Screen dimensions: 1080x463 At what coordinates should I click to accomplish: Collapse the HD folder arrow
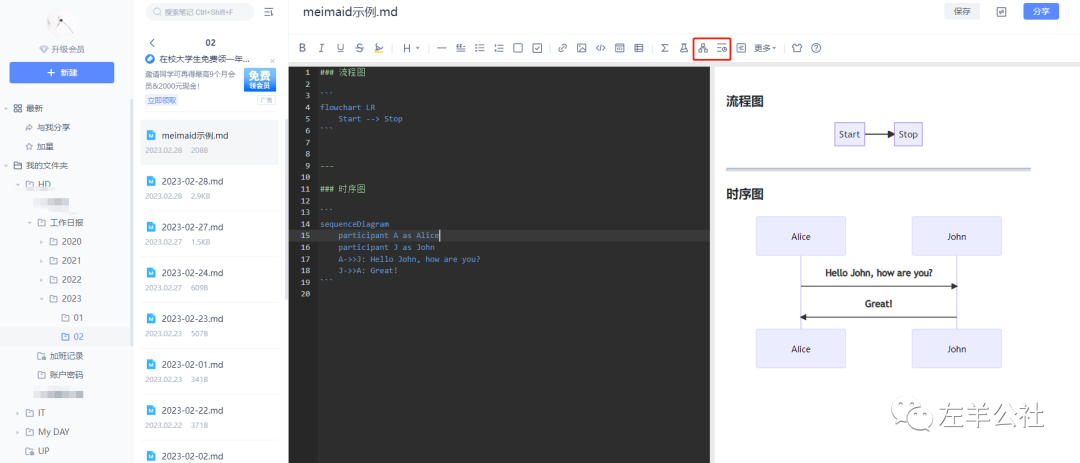point(19,185)
